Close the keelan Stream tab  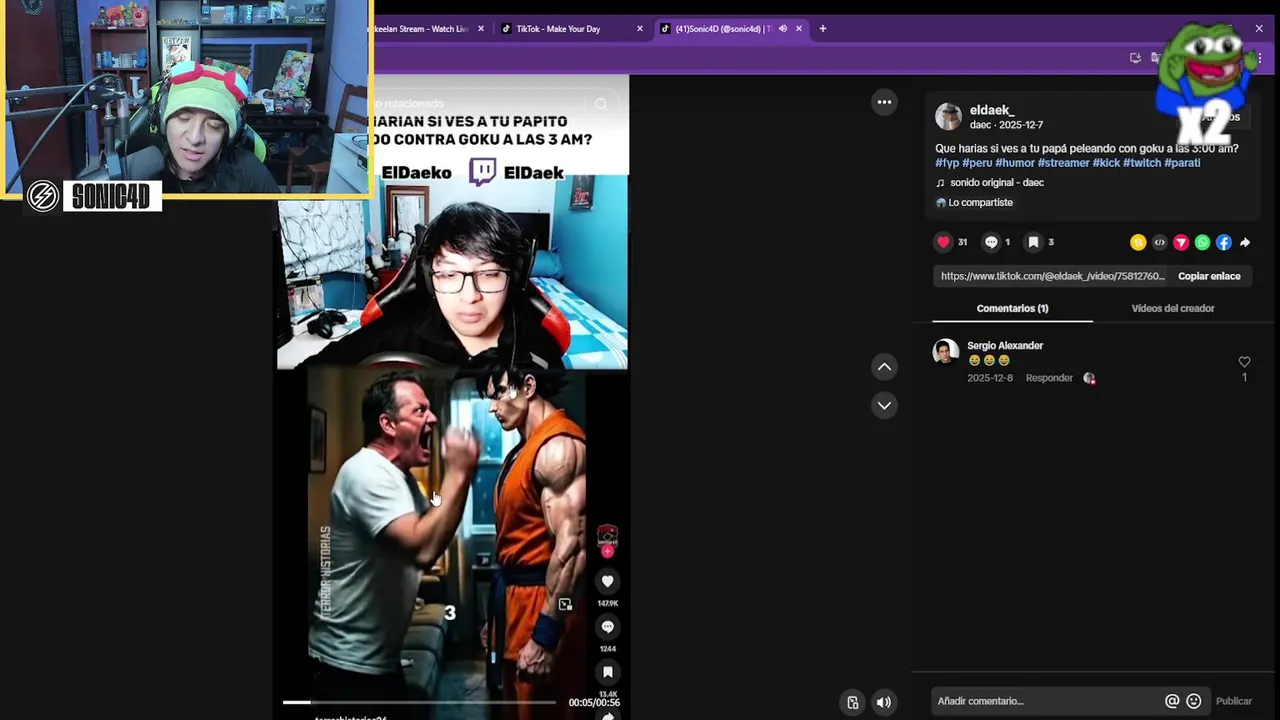(x=481, y=29)
